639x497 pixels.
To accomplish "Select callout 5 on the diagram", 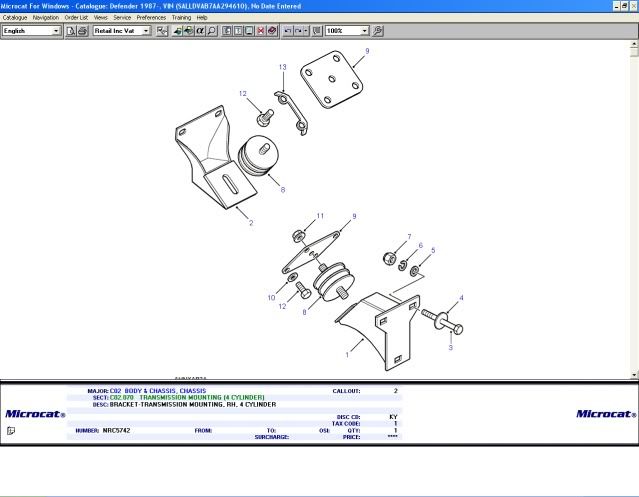I will pos(433,250).
